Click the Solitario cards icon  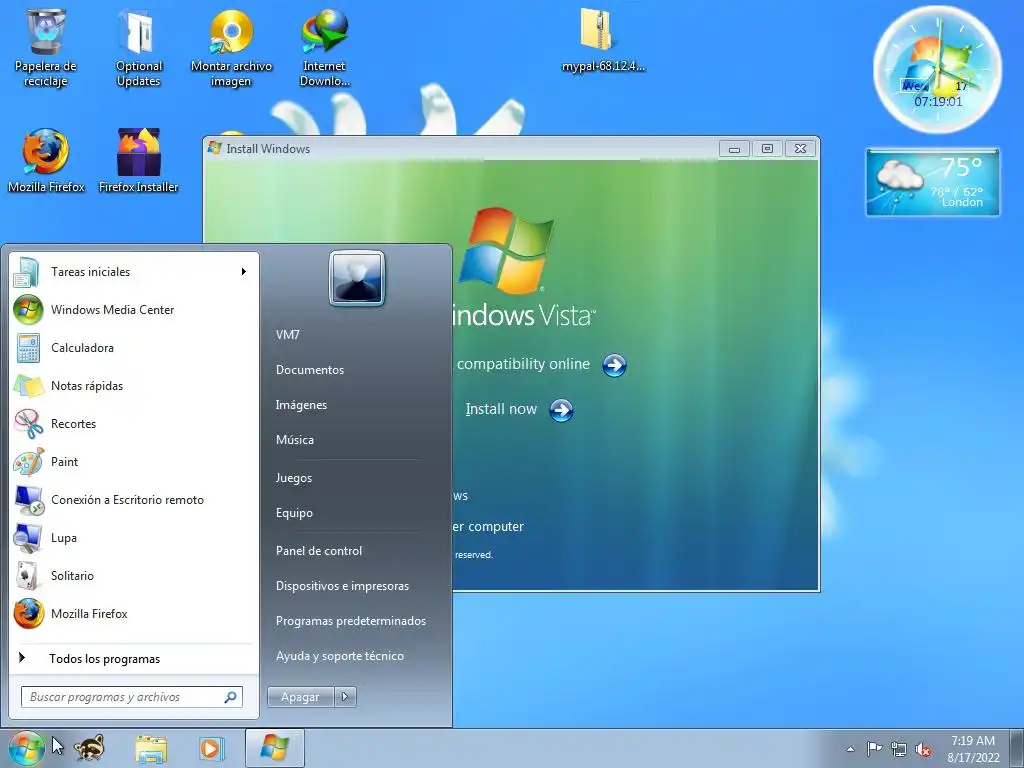point(27,575)
